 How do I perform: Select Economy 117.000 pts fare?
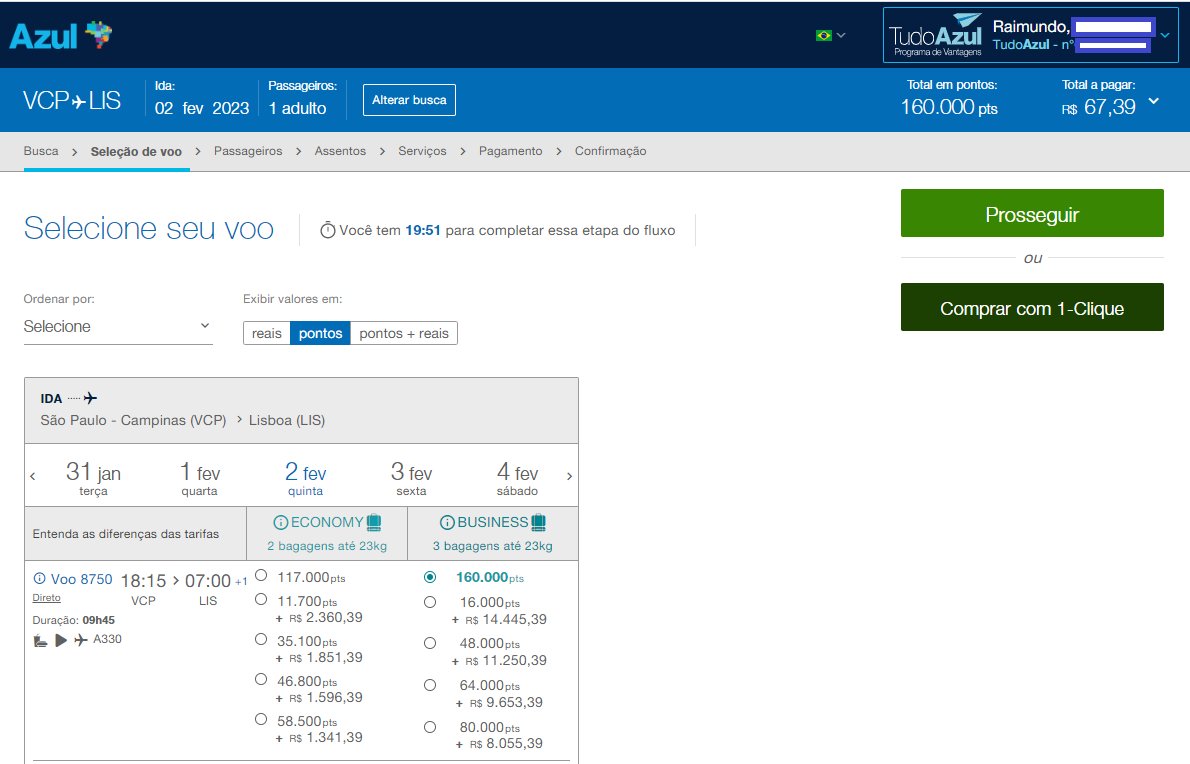[x=261, y=575]
